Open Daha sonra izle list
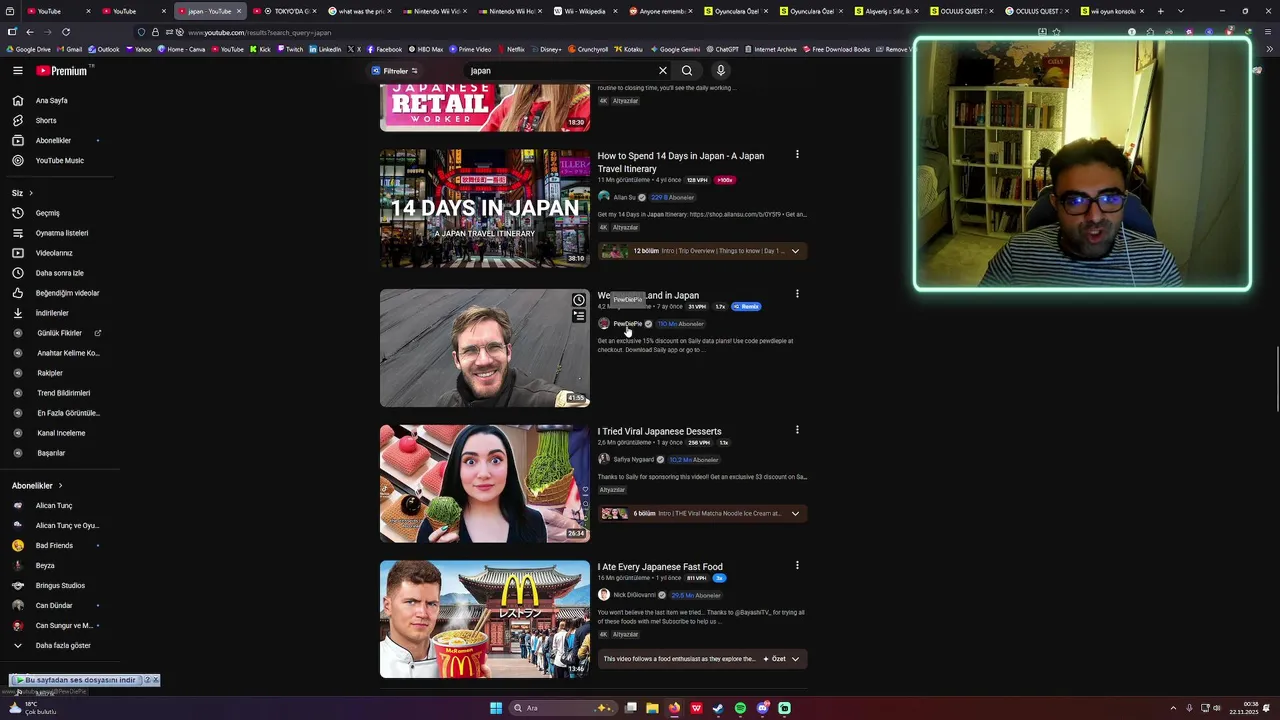 click(x=62, y=273)
